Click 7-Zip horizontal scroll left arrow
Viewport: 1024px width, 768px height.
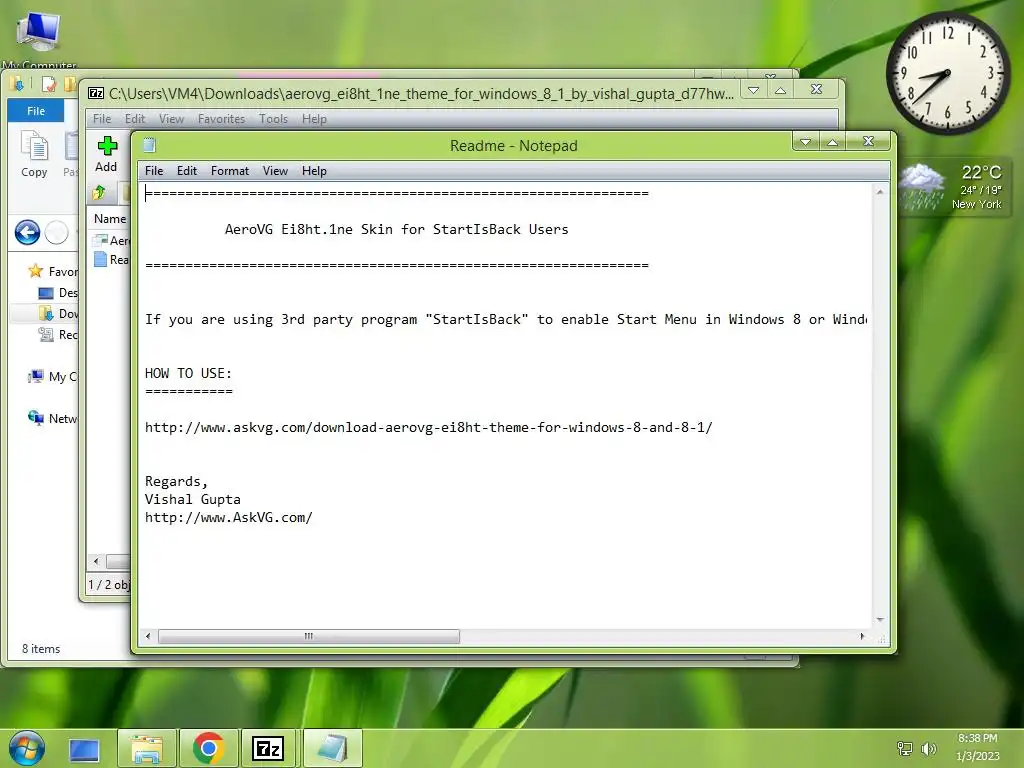[96, 561]
